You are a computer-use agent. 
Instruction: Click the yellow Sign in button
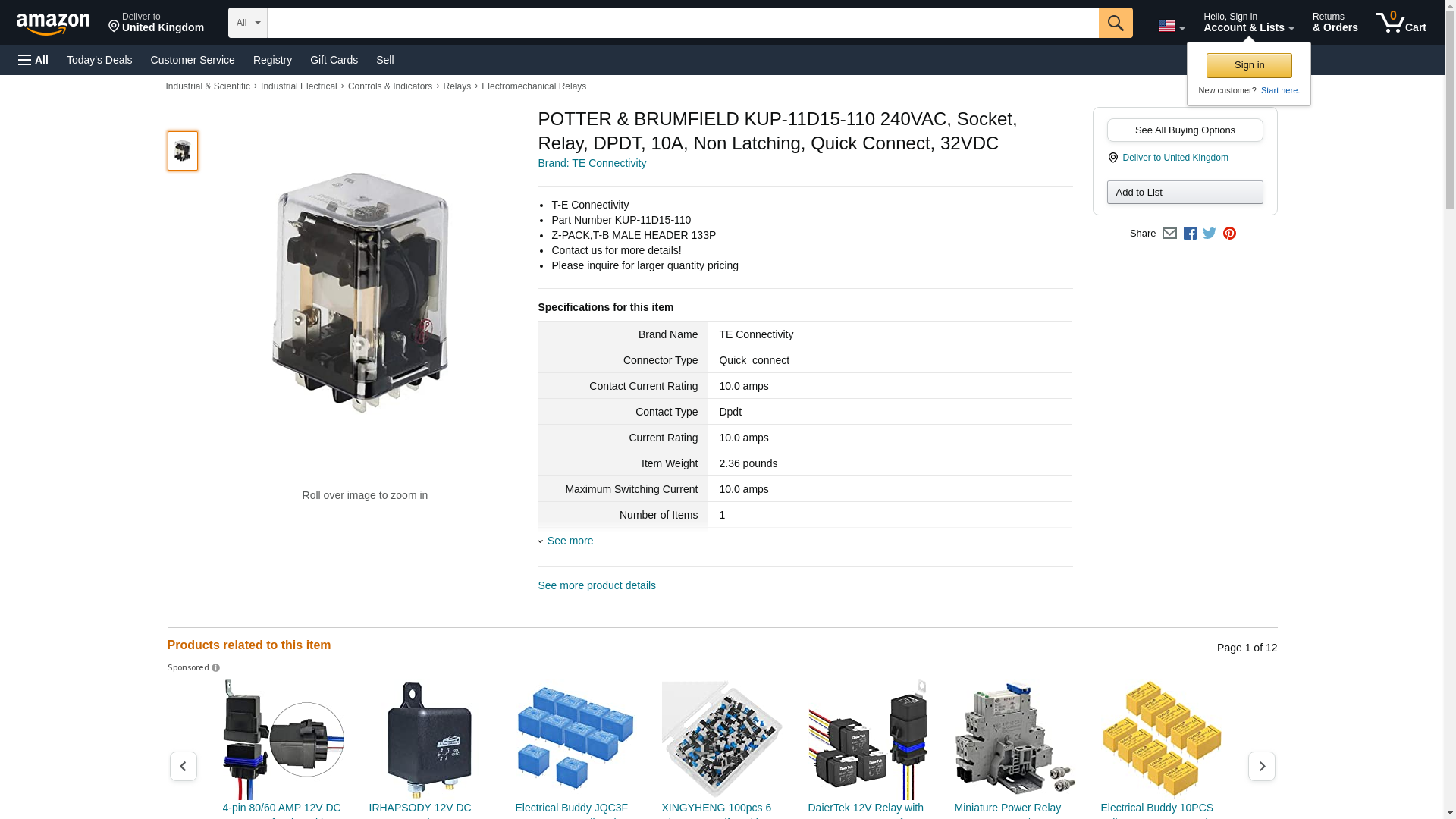[1249, 65]
